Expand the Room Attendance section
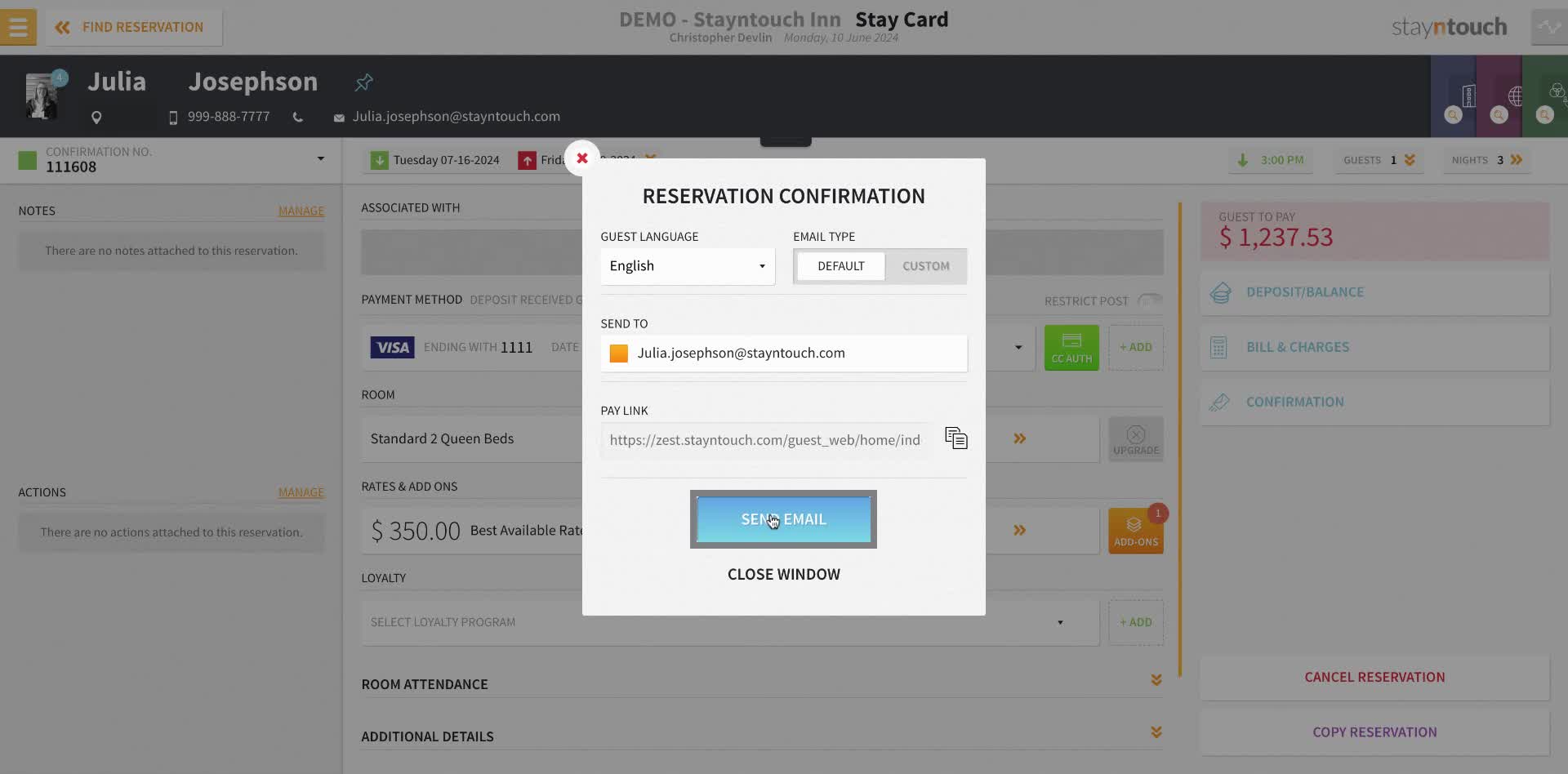This screenshot has height=774, width=1568. 1156,680
